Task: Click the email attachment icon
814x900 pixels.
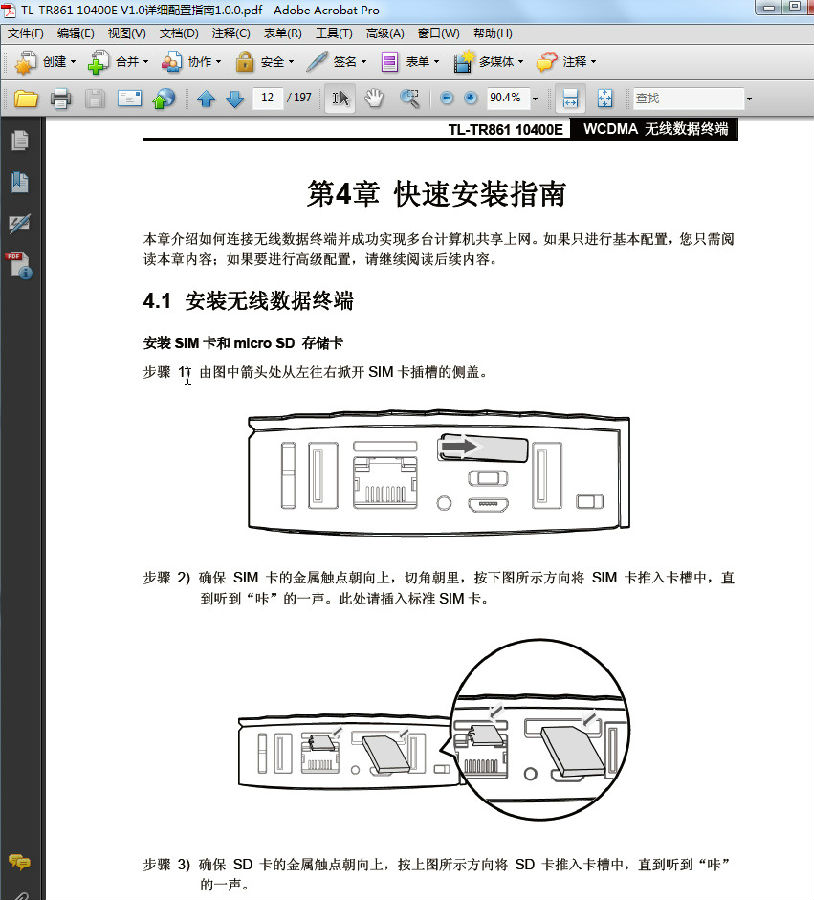Action: (x=128, y=98)
